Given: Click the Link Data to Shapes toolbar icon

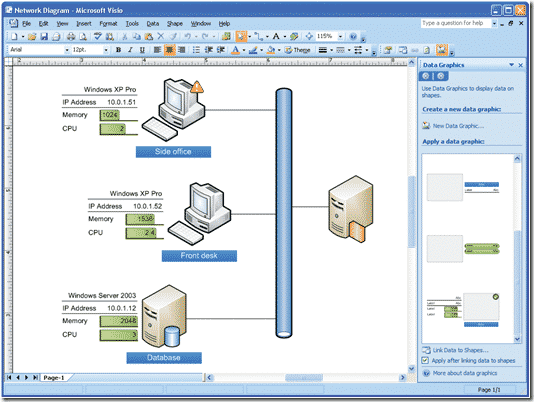Looking at the screenshot, I should (403, 50).
